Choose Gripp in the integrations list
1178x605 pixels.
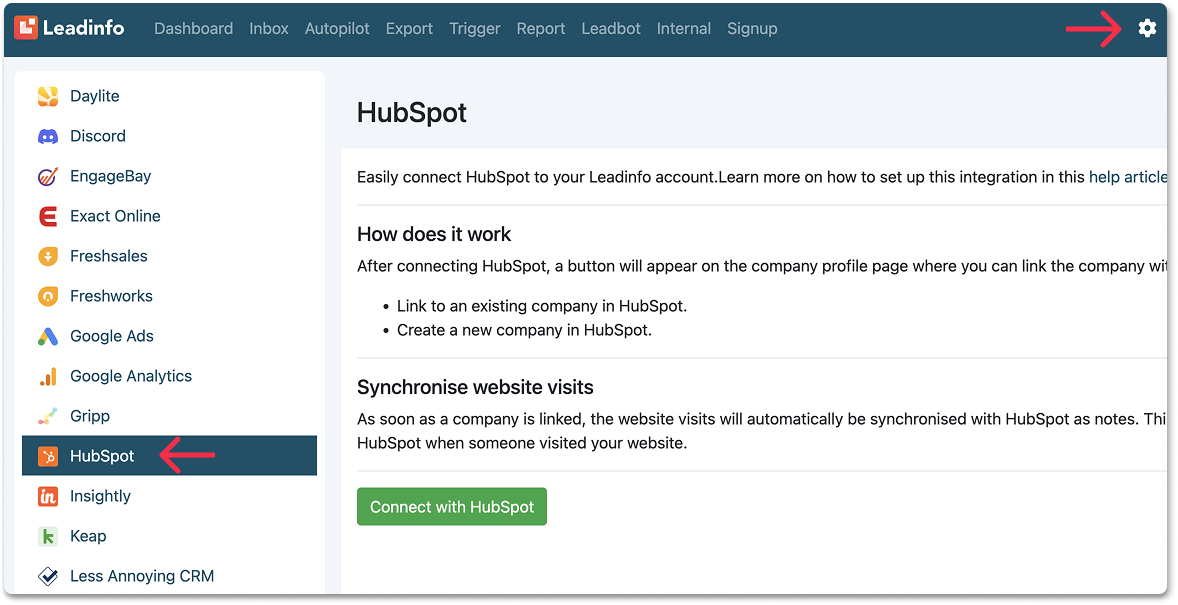pos(89,416)
